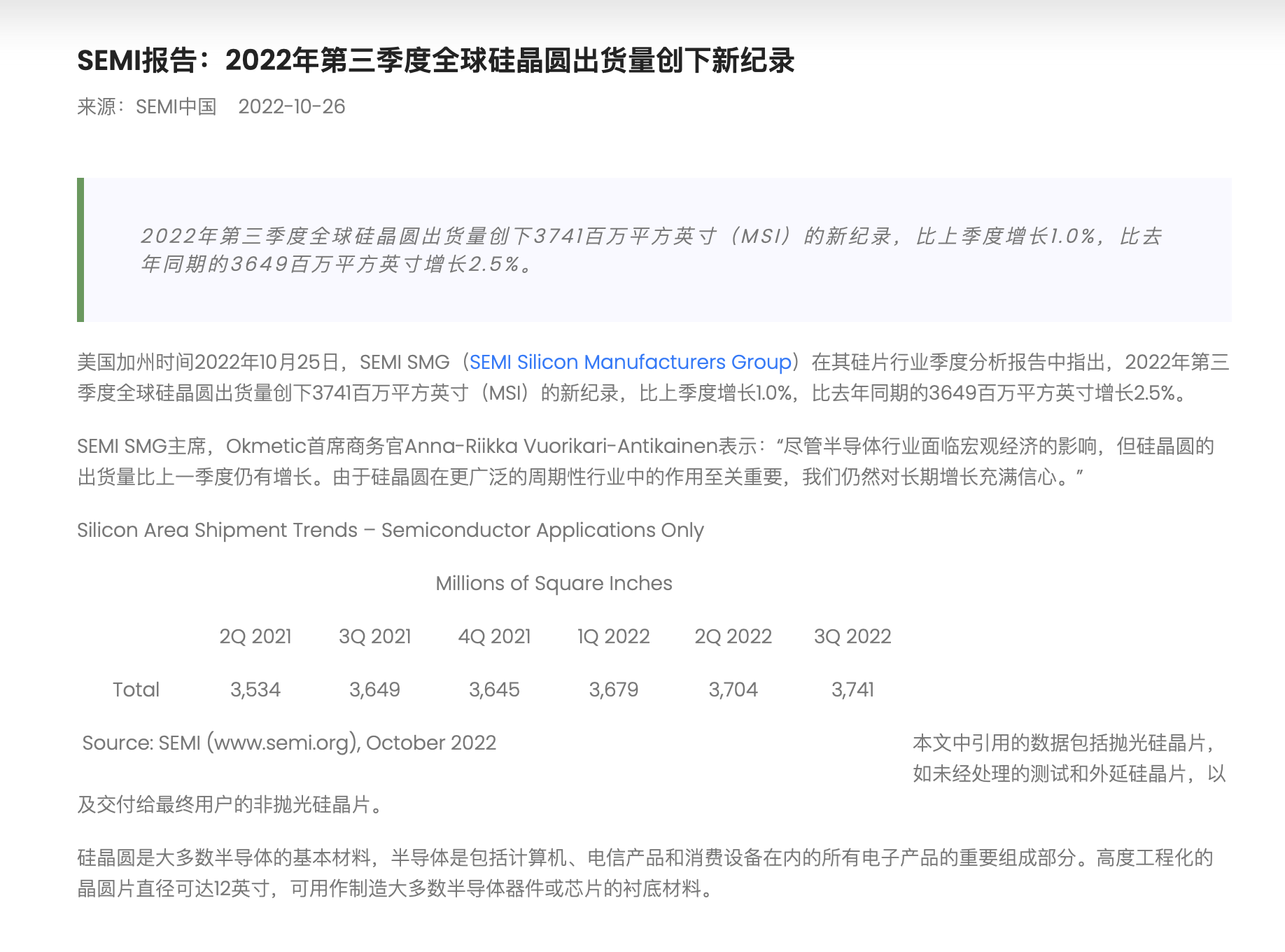Click the 'Millions of Square Inches' caption
Image resolution: width=1285 pixels, height=952 pixels.
click(x=554, y=583)
